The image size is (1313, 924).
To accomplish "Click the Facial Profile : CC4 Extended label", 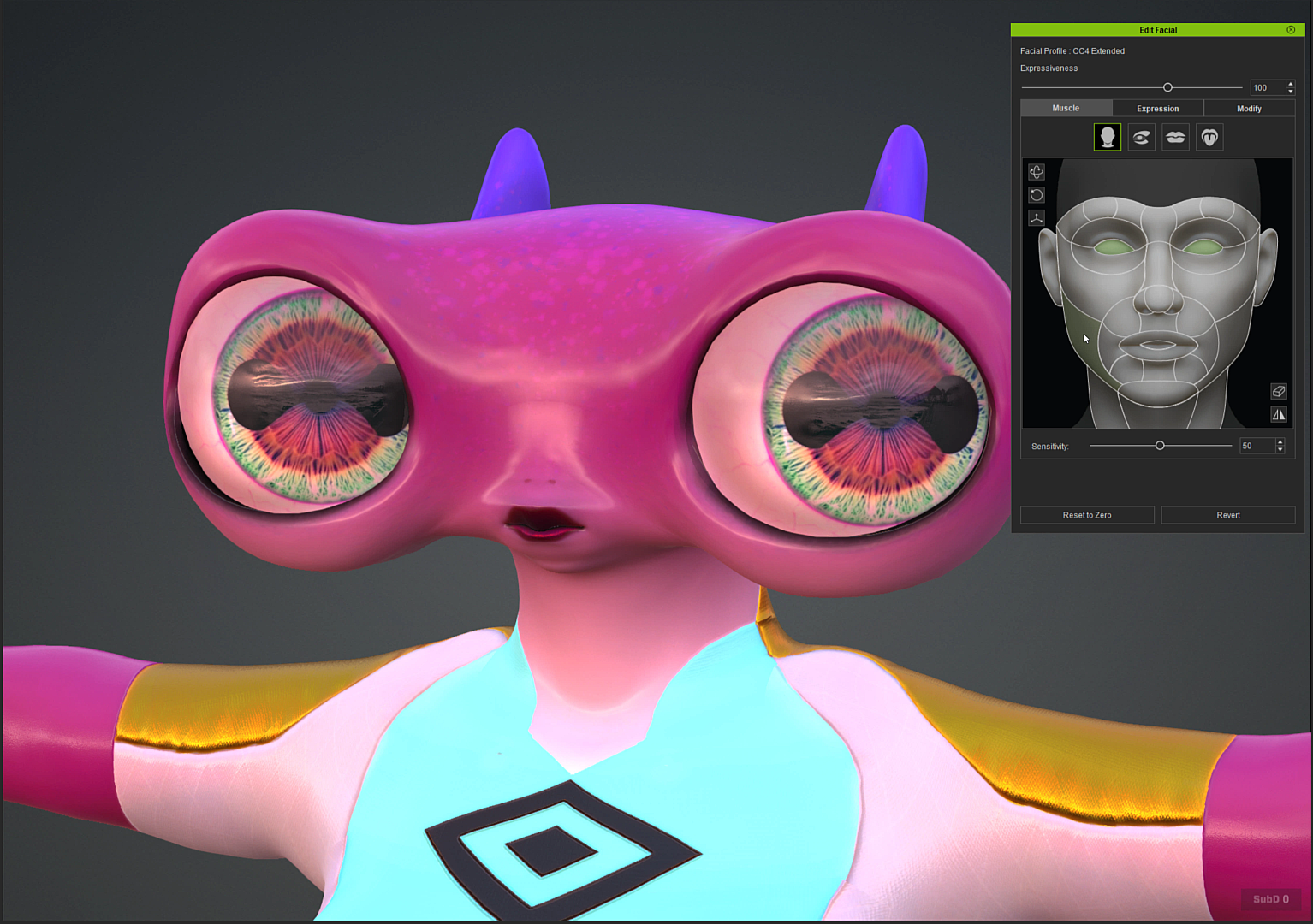I will click(1072, 51).
